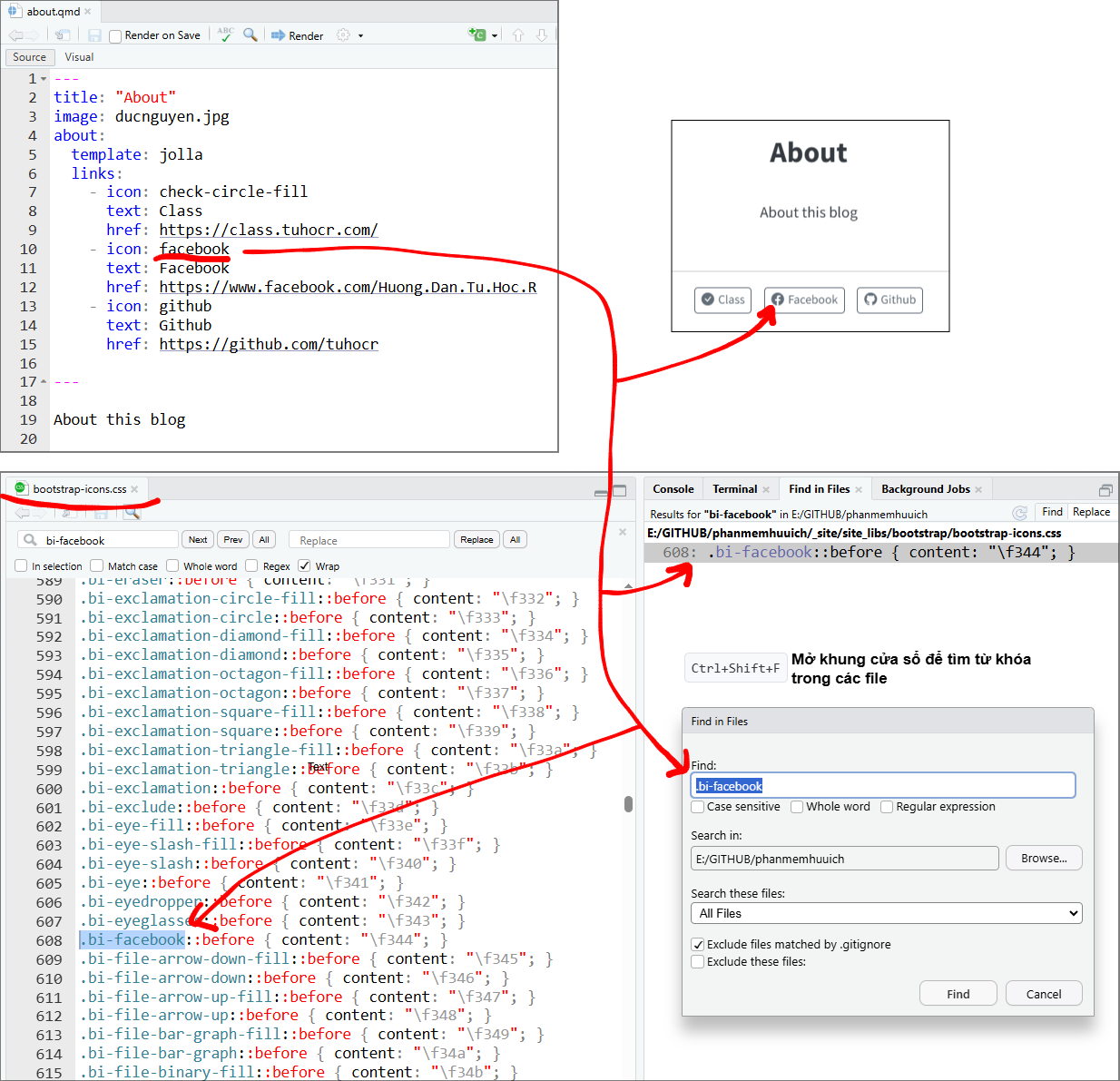Click the spell check ABC icon
The image size is (1120, 1081).
tap(225, 34)
